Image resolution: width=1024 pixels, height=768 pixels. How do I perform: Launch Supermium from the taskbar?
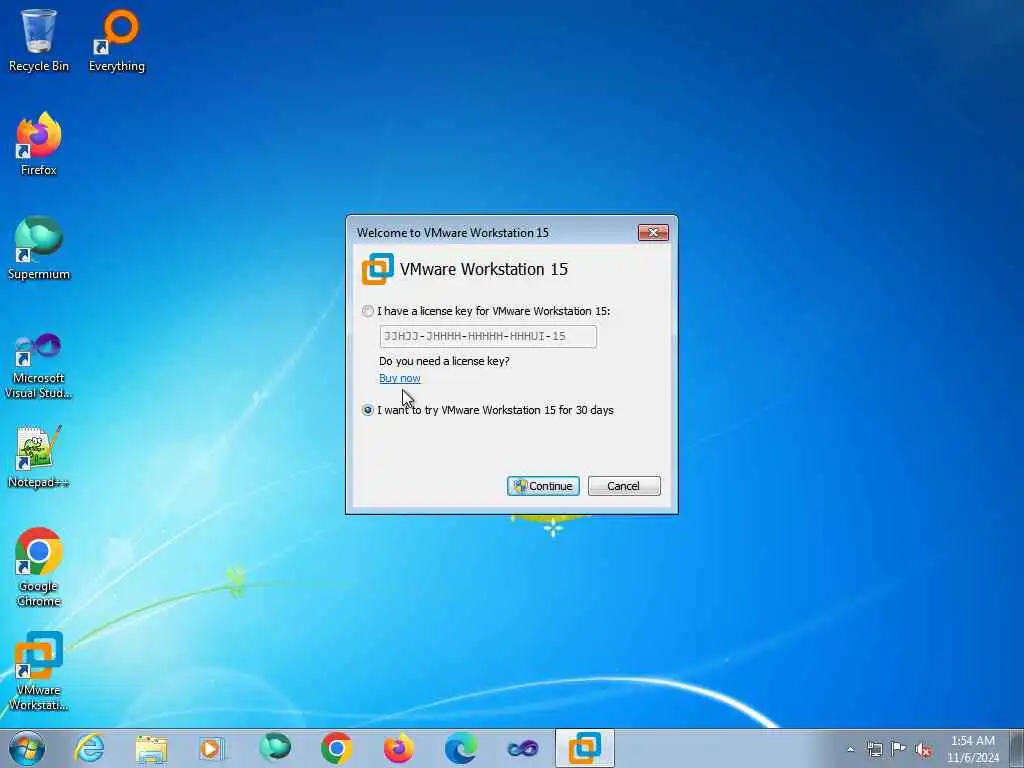[x=275, y=748]
